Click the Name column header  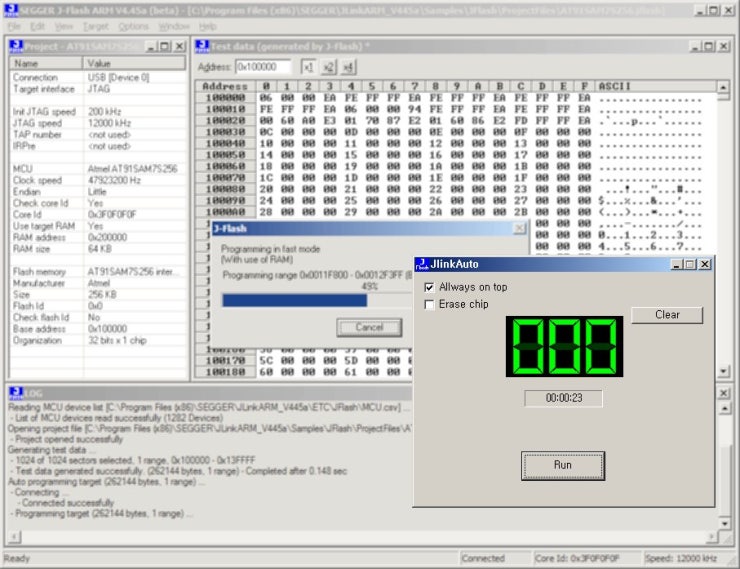coord(46,63)
